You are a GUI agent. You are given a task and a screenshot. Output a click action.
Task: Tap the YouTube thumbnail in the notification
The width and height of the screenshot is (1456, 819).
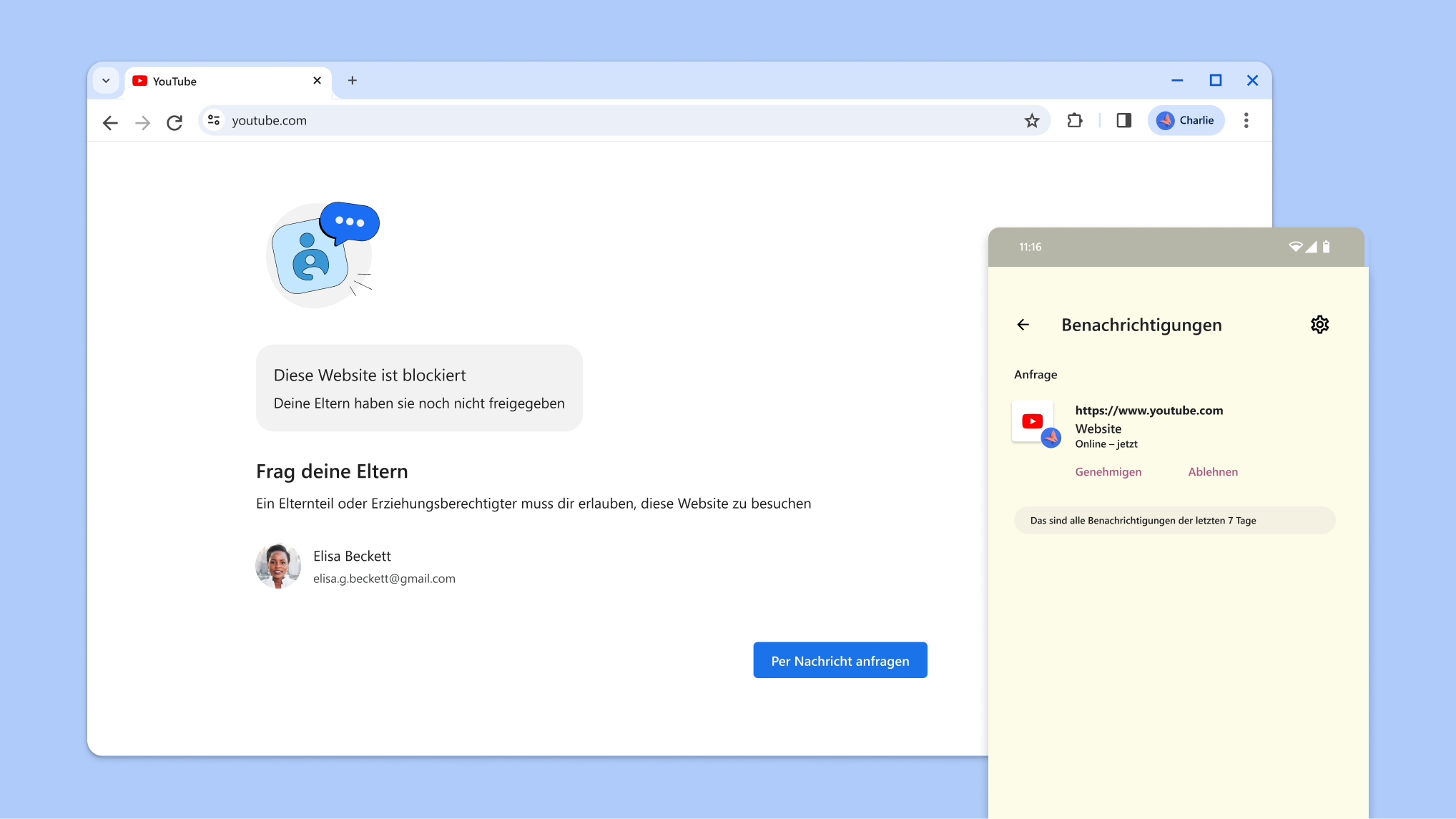[1033, 421]
